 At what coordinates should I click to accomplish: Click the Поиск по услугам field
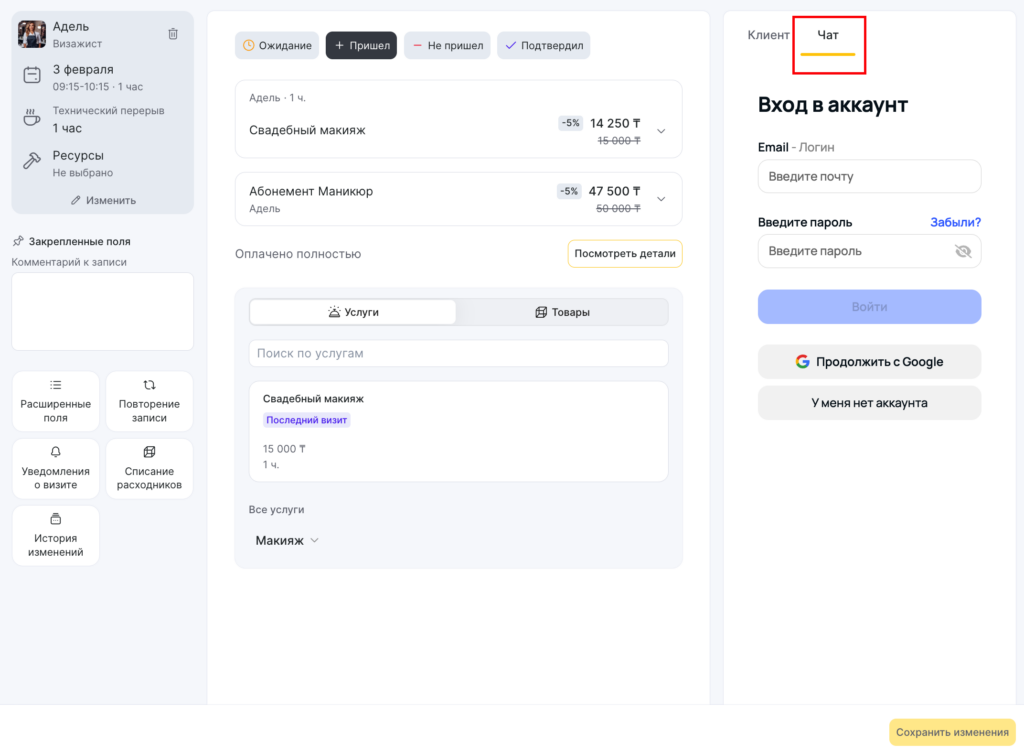pos(458,353)
